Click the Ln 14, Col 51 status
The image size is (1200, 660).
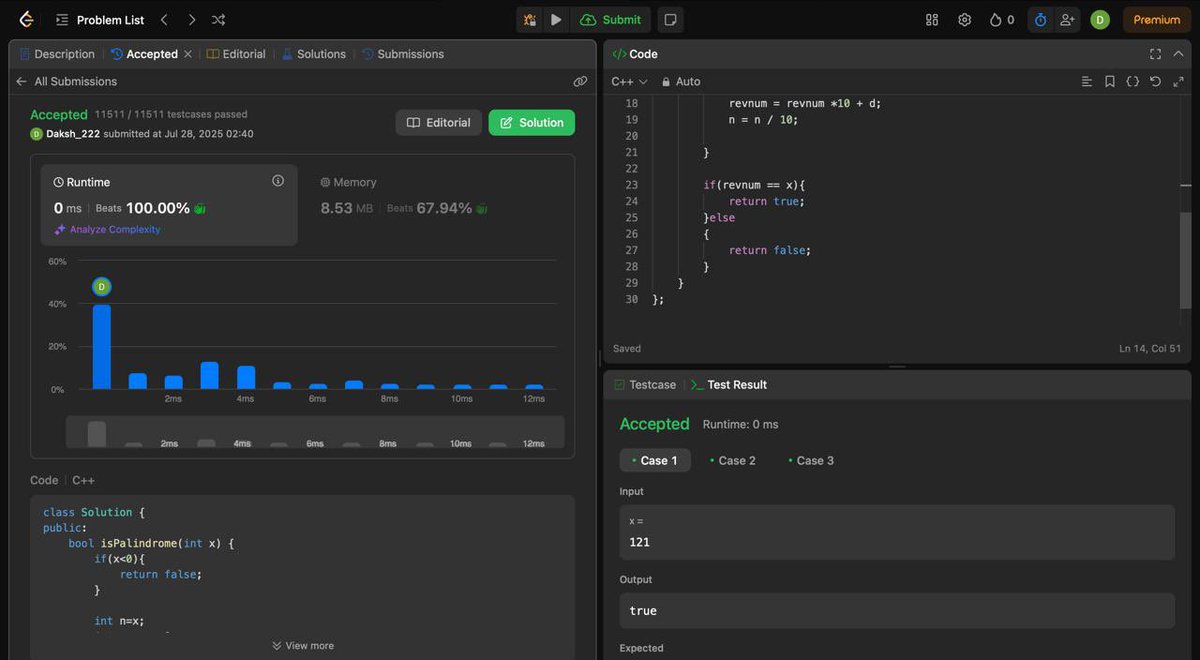pyautogui.click(x=1150, y=349)
